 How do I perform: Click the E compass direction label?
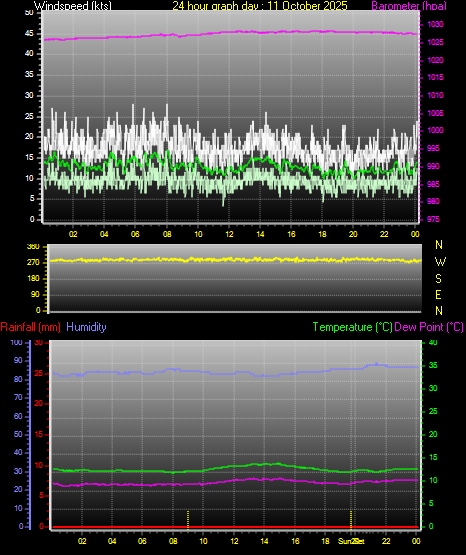click(438, 294)
